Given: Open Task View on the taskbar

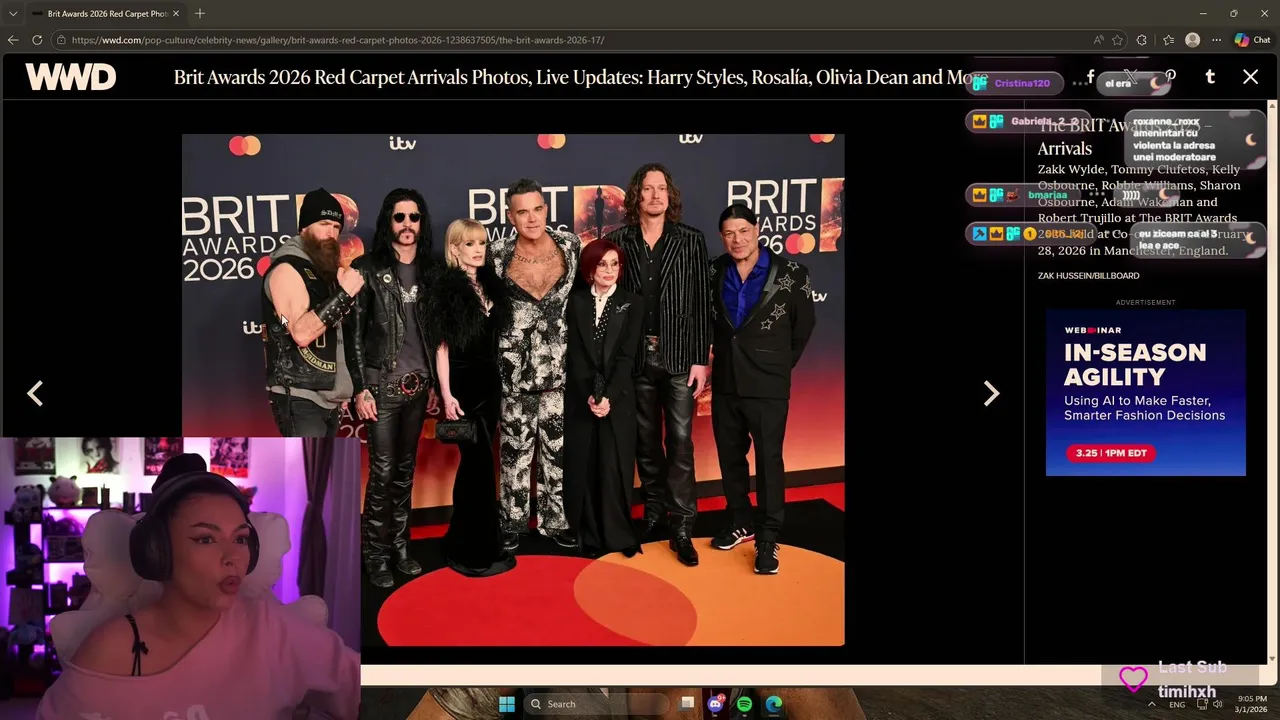Looking at the screenshot, I should click(x=687, y=704).
